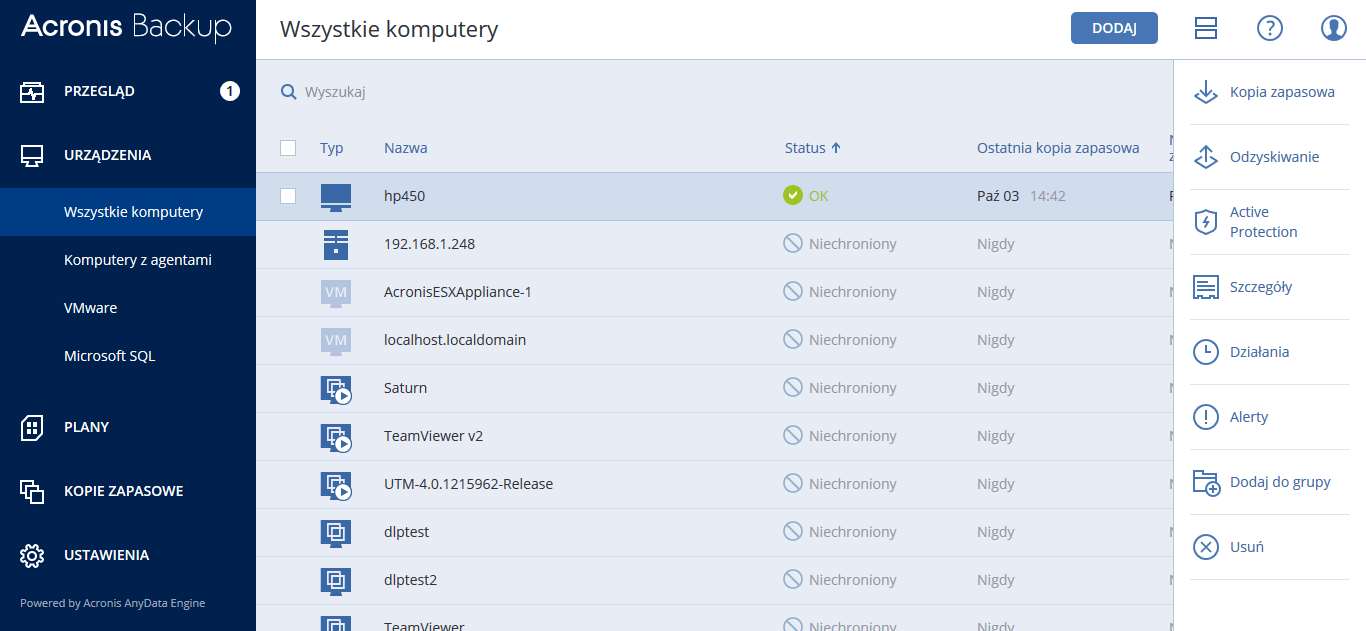1366x631 pixels.
Task: Click the Wyszukaj search field
Action: 500,92
